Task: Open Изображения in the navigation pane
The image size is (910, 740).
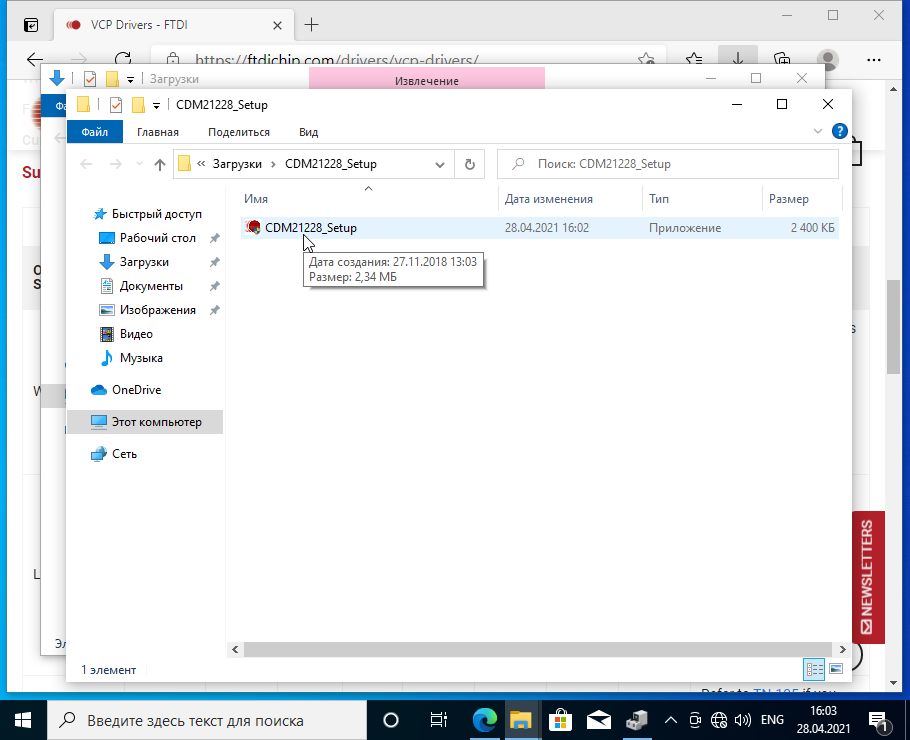Action: coord(157,310)
